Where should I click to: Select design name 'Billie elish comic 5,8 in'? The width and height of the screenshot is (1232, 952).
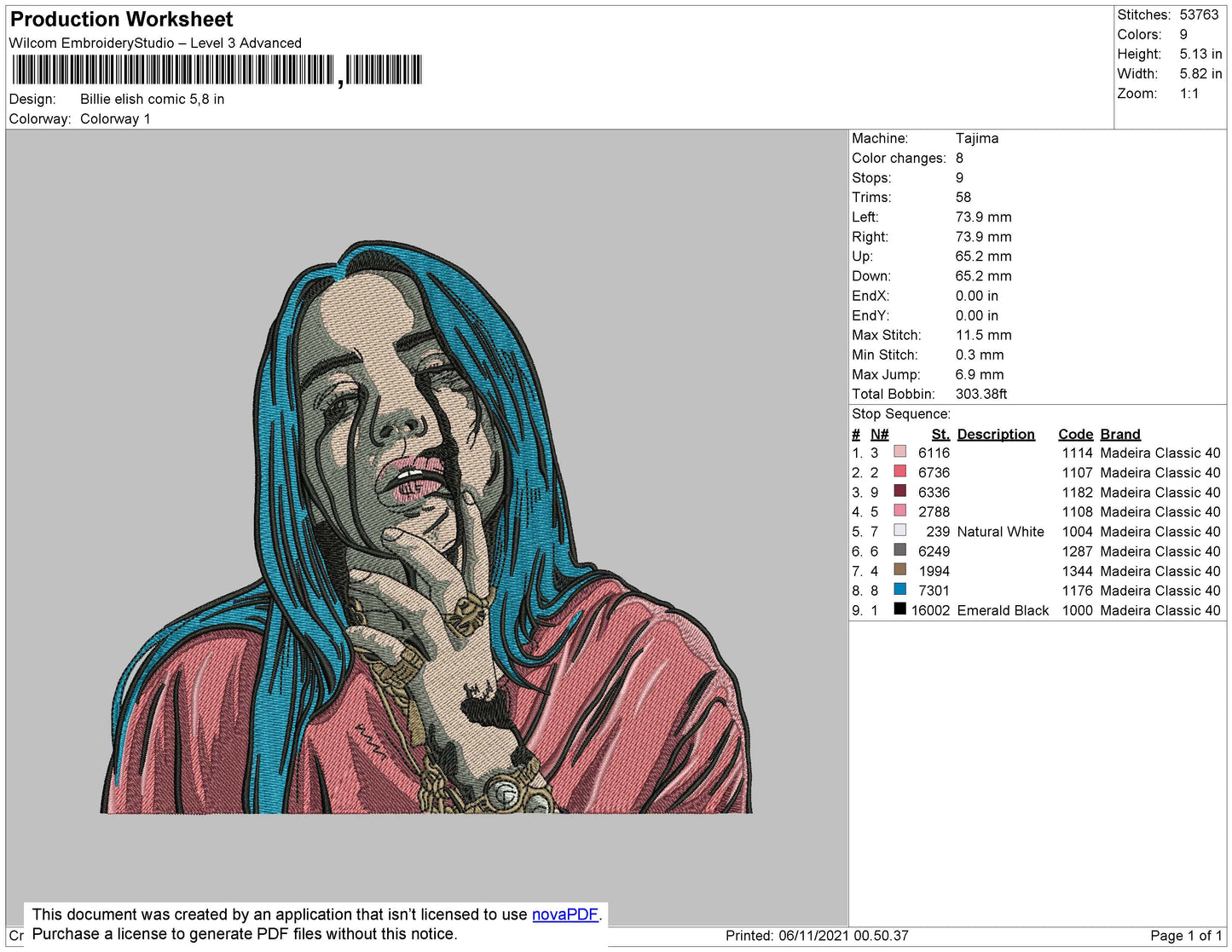[153, 99]
